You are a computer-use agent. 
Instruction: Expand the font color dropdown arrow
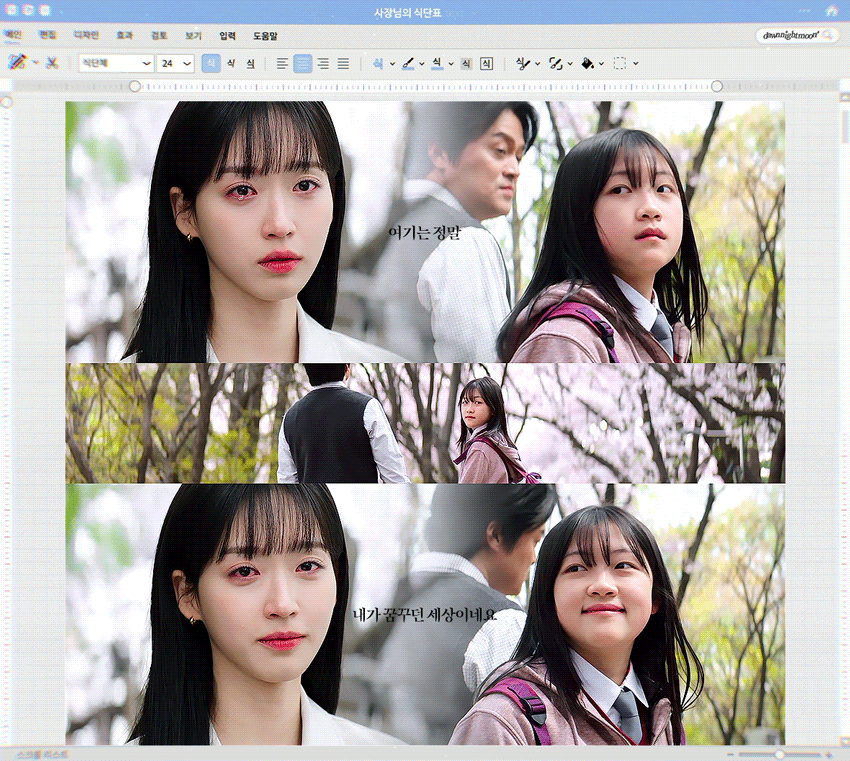point(451,64)
